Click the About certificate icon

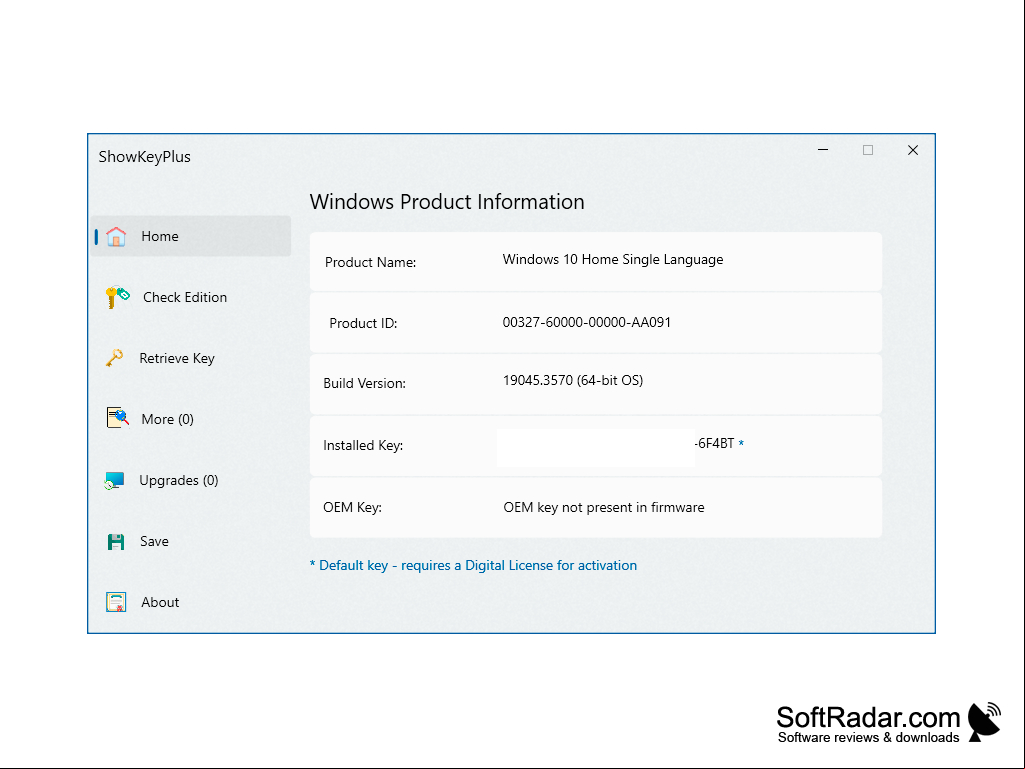(116, 602)
